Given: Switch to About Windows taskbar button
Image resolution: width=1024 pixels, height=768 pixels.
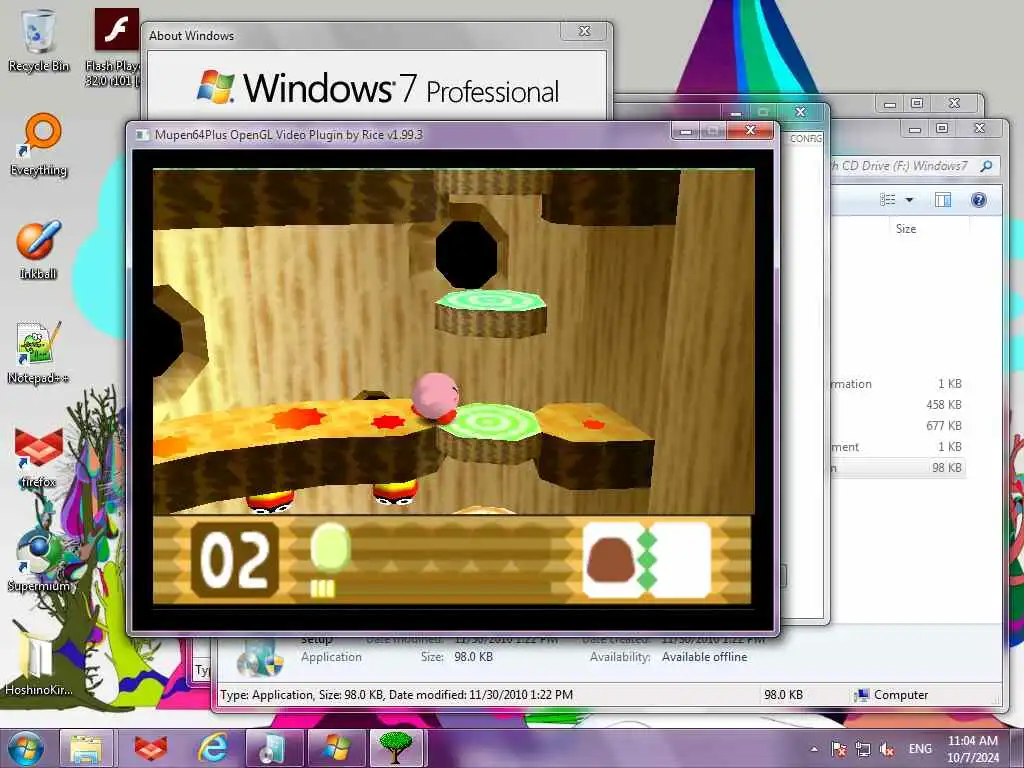Looking at the screenshot, I should point(337,748).
